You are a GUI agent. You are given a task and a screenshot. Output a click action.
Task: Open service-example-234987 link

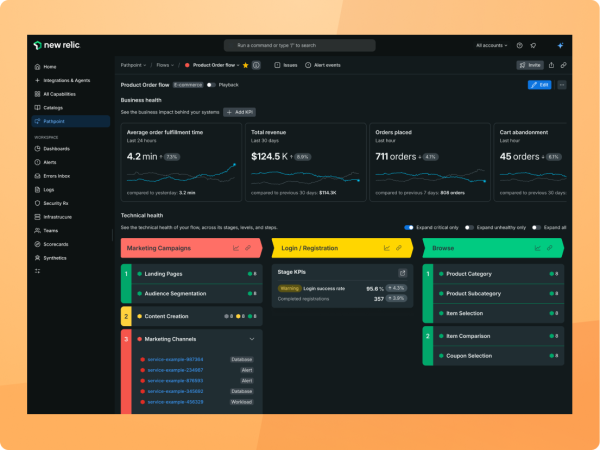tap(175, 370)
